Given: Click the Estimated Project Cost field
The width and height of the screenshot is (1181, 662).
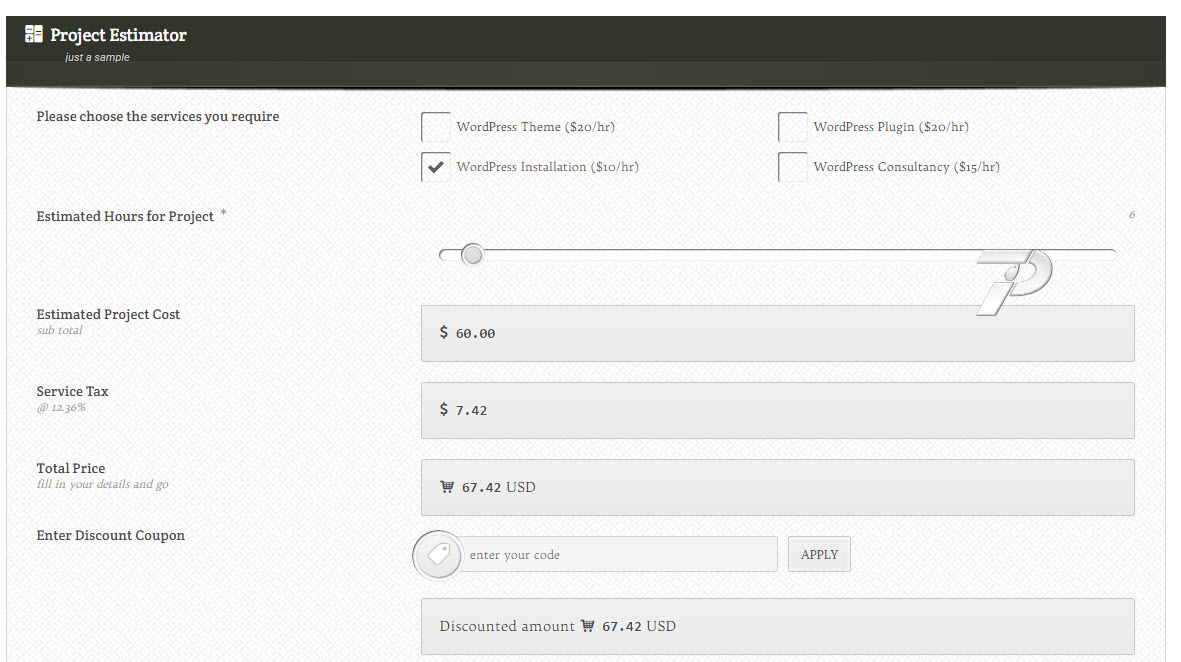Looking at the screenshot, I should 777,333.
